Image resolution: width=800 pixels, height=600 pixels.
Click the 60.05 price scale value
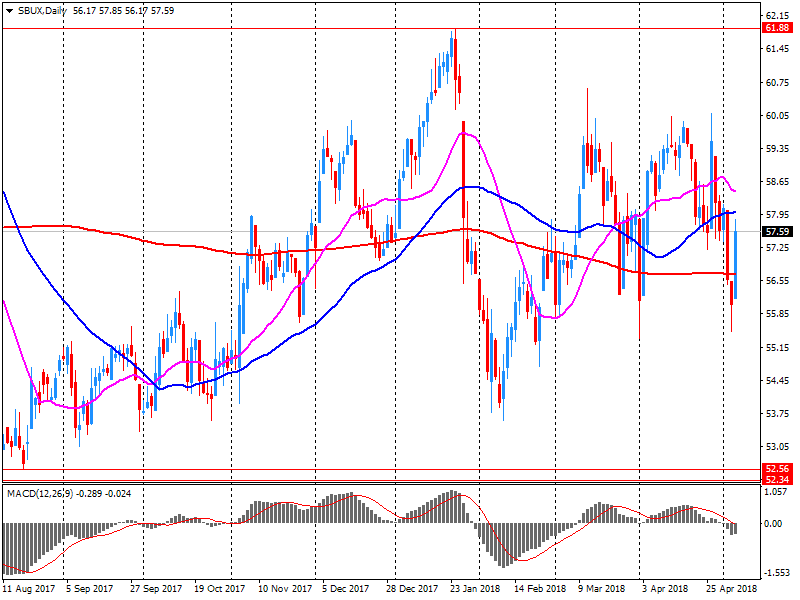pyautogui.click(x=778, y=116)
